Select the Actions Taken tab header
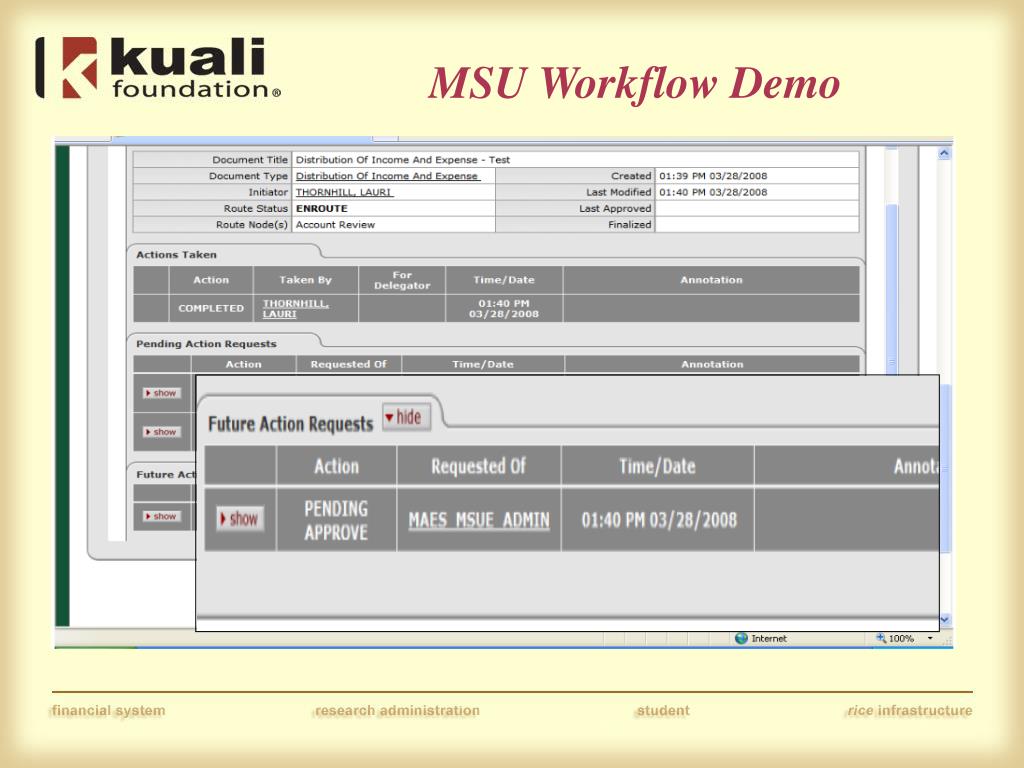The height and width of the screenshot is (768, 1024). [x=176, y=255]
